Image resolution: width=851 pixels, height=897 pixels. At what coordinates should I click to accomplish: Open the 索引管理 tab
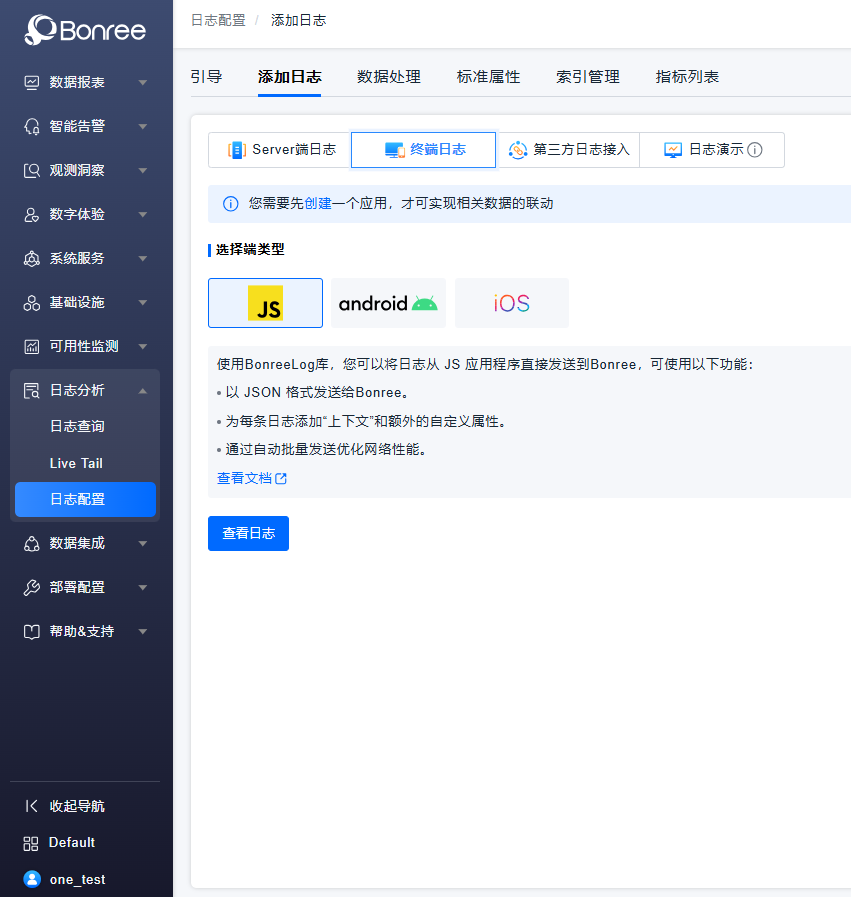click(588, 77)
